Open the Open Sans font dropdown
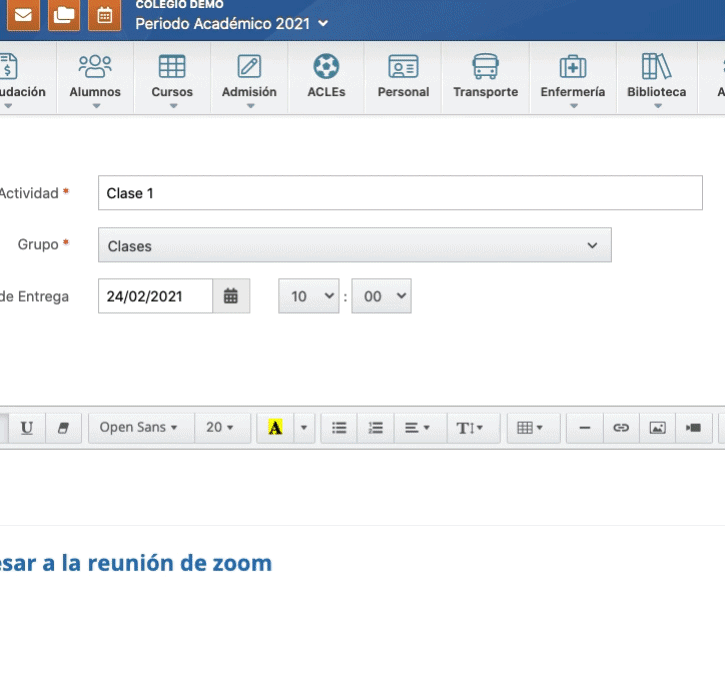This screenshot has width=725, height=687. pyautogui.click(x=138, y=427)
